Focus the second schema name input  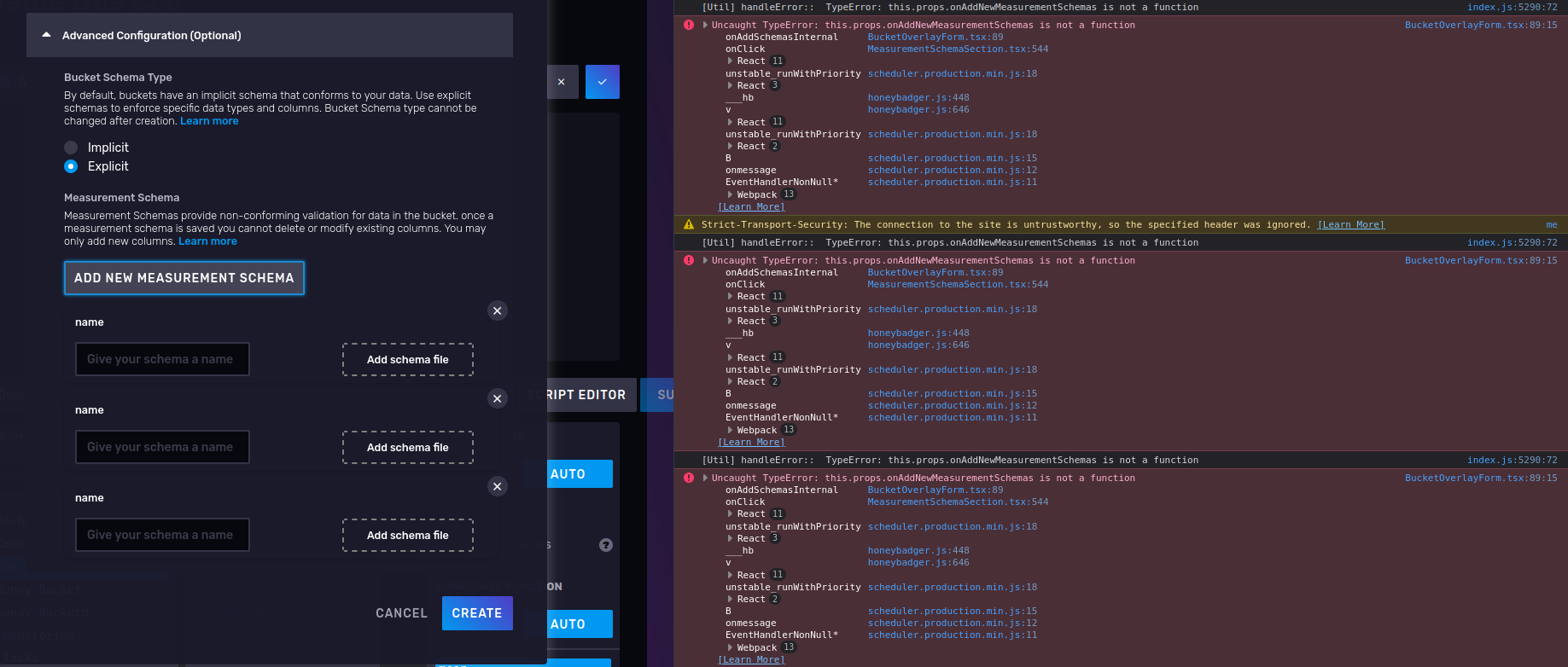(x=162, y=447)
